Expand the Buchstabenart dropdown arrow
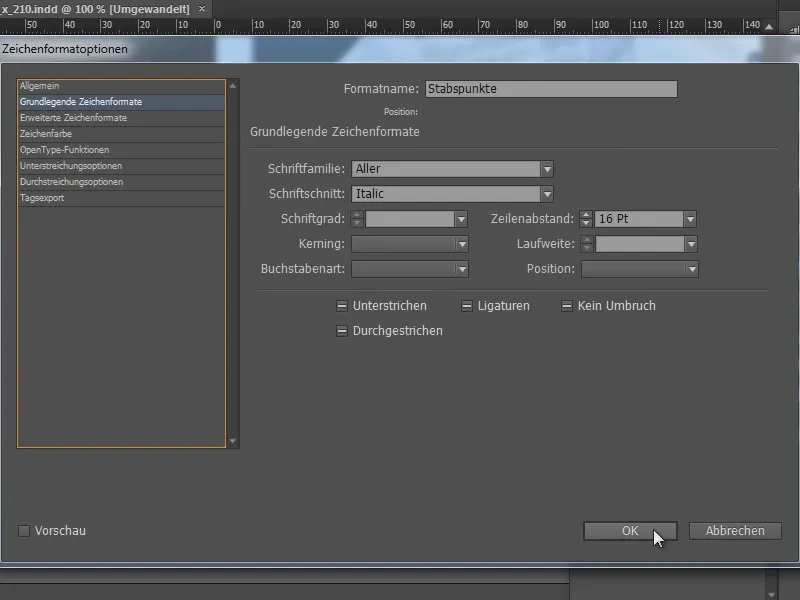The width and height of the screenshot is (800, 600). click(x=462, y=269)
